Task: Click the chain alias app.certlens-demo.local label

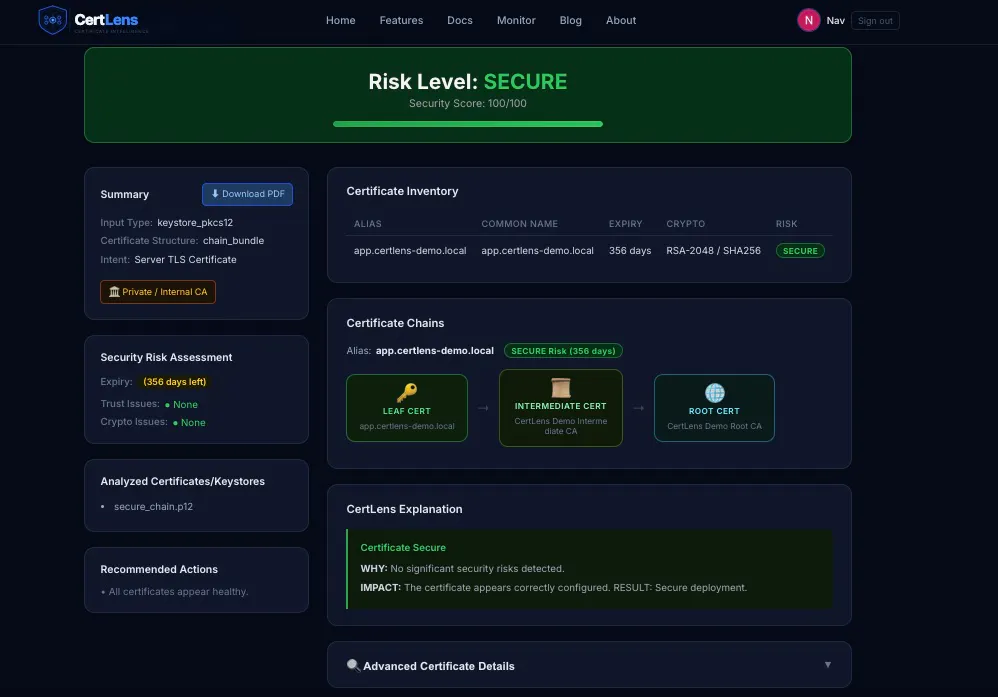Action: click(x=435, y=351)
